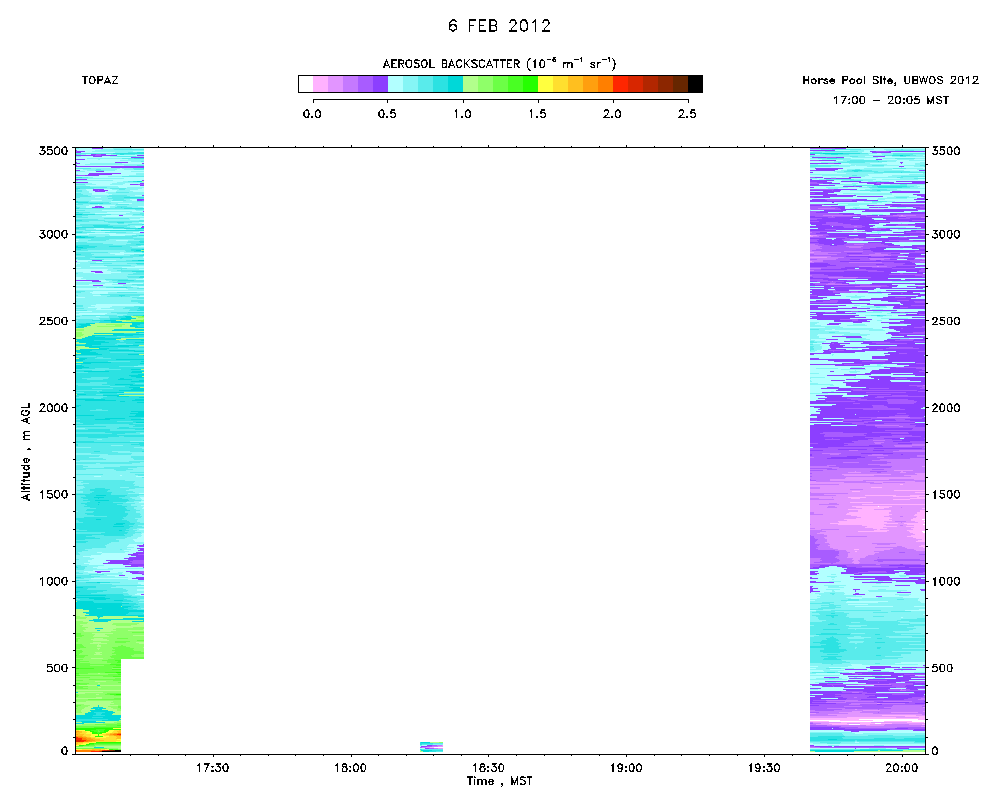Viewport: 1000px width, 800px height.
Task: Click left axis label "3000"
Action: 53,234
